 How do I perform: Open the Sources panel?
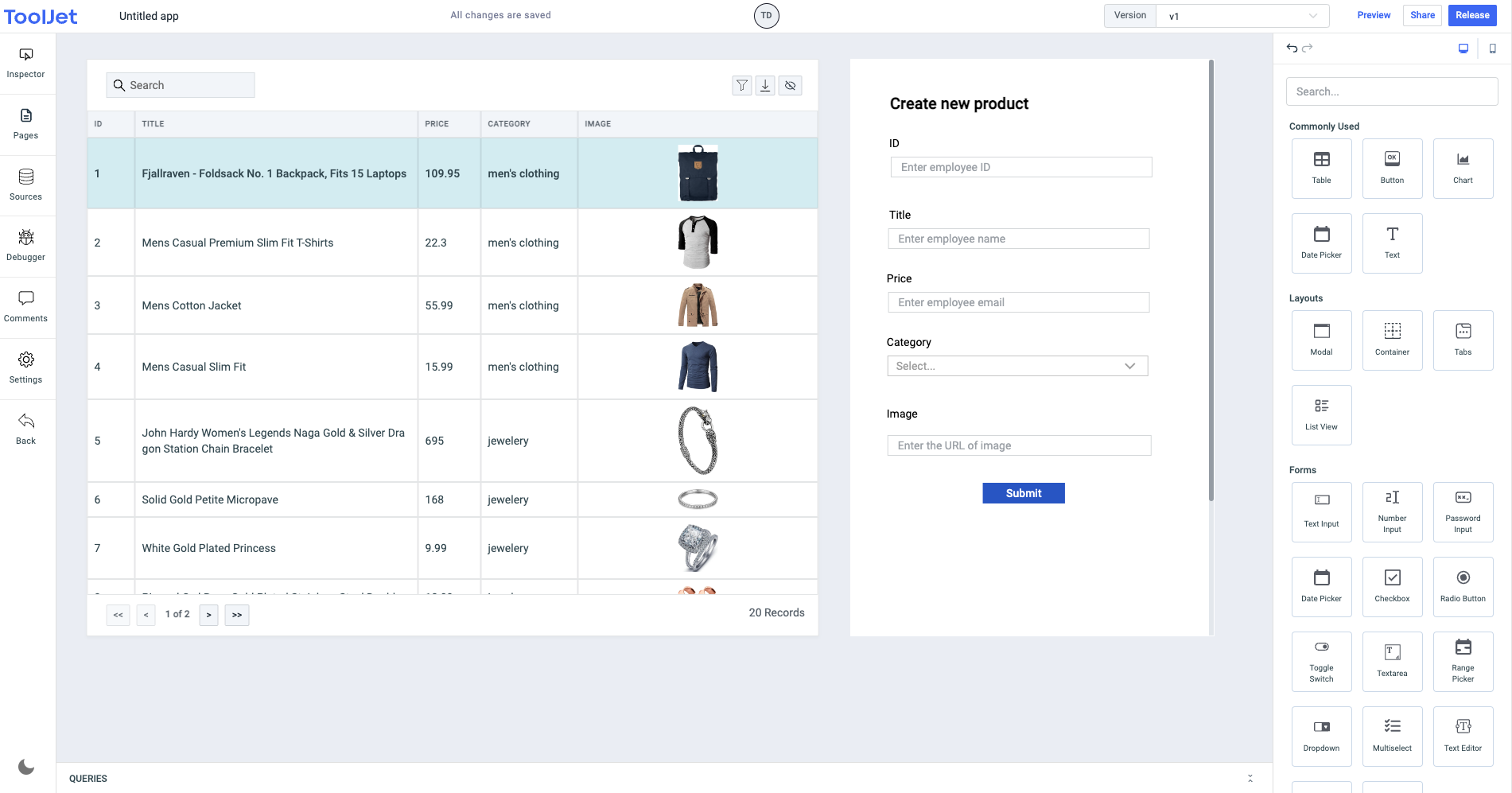tap(25, 185)
